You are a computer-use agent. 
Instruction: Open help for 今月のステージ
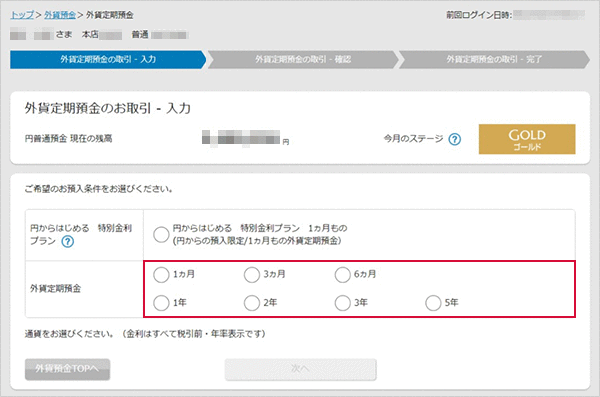tap(455, 139)
